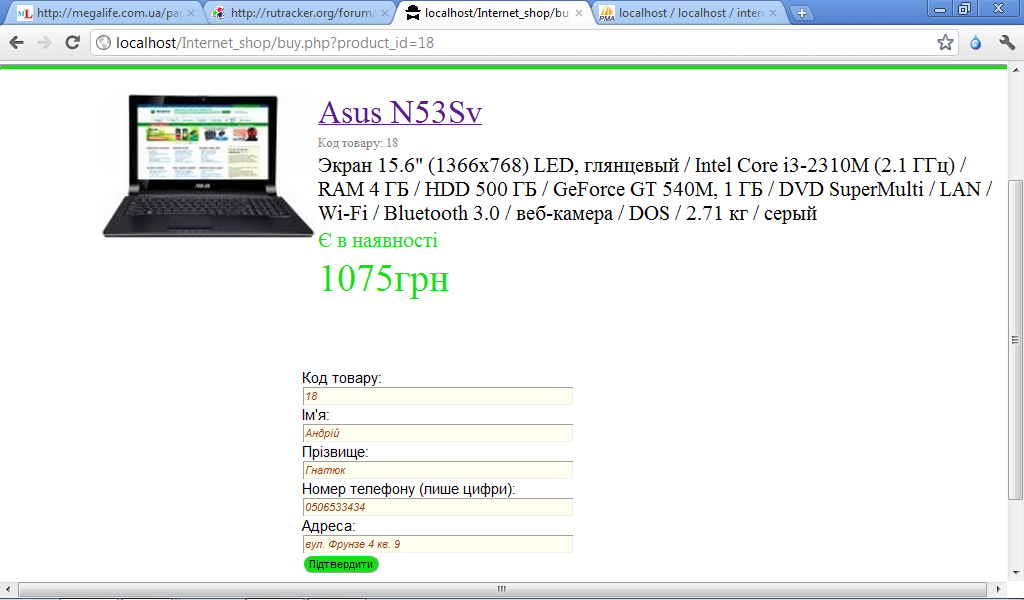
Task: Open the wrench settings menu
Action: pos(1007,42)
